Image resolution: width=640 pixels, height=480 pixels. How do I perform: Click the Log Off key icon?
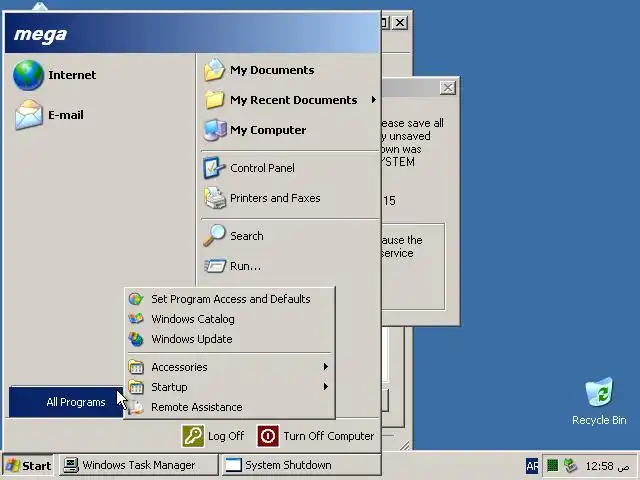(193, 436)
